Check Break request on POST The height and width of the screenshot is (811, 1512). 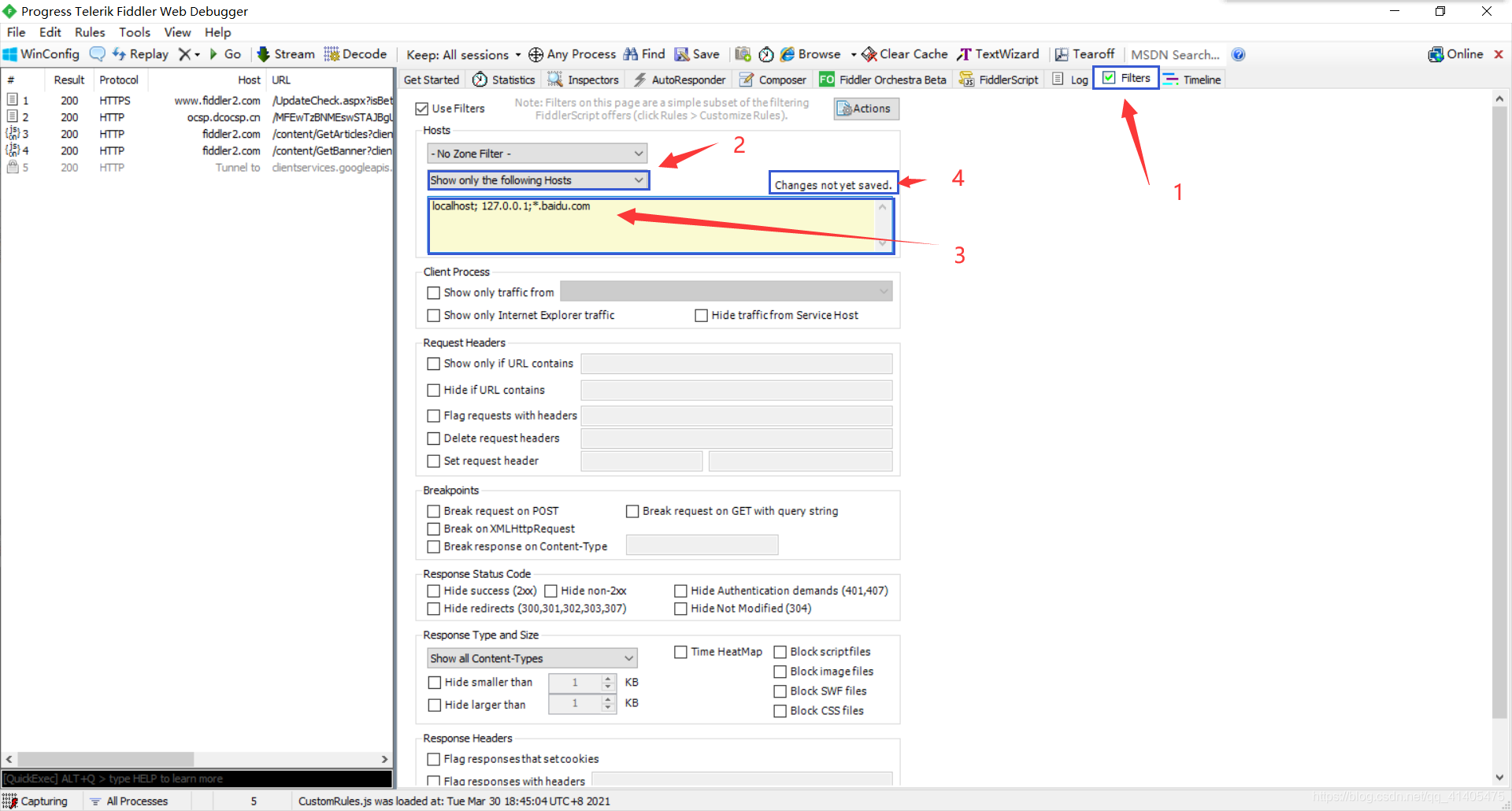pyautogui.click(x=433, y=512)
